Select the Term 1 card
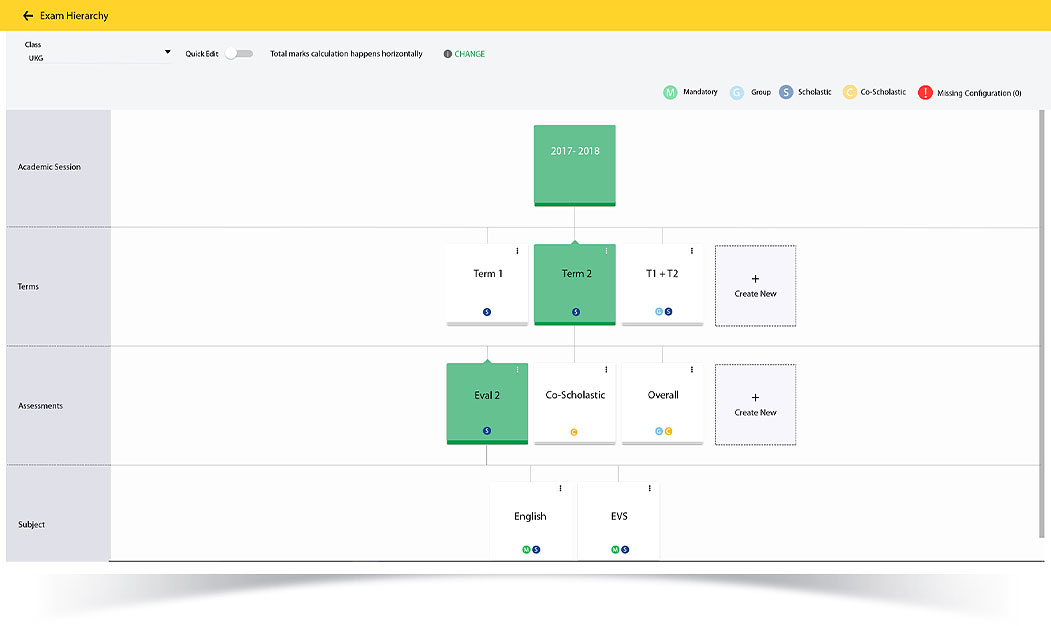Screen dimensions: 1051x626 [487, 280]
